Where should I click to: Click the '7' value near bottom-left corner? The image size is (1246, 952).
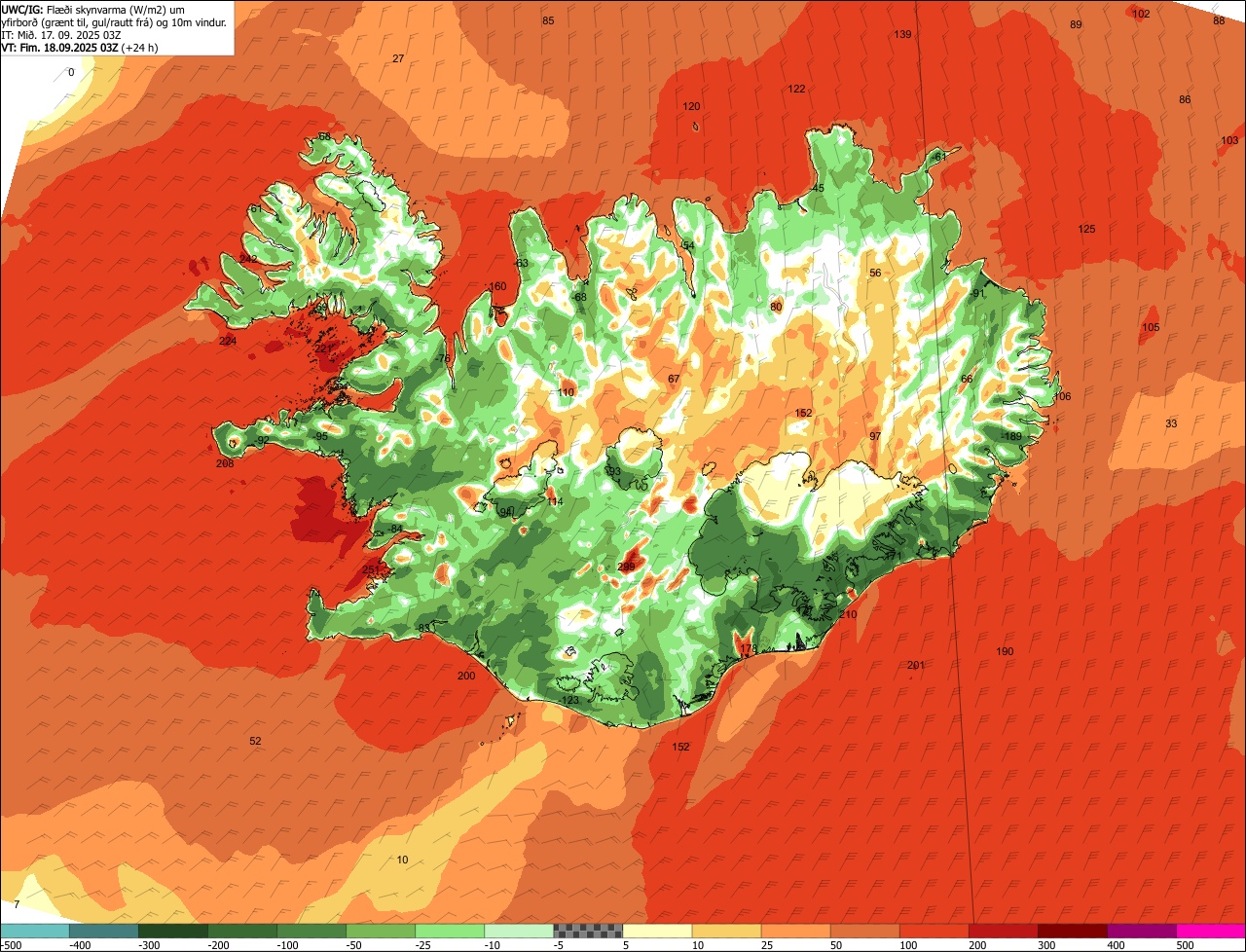(x=16, y=904)
